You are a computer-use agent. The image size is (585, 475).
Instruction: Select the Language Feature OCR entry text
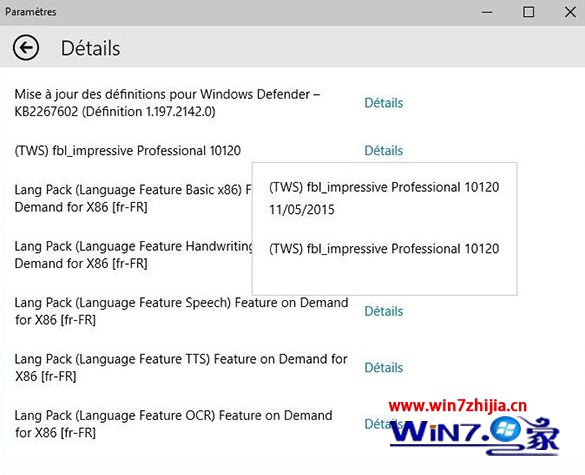[173, 424]
